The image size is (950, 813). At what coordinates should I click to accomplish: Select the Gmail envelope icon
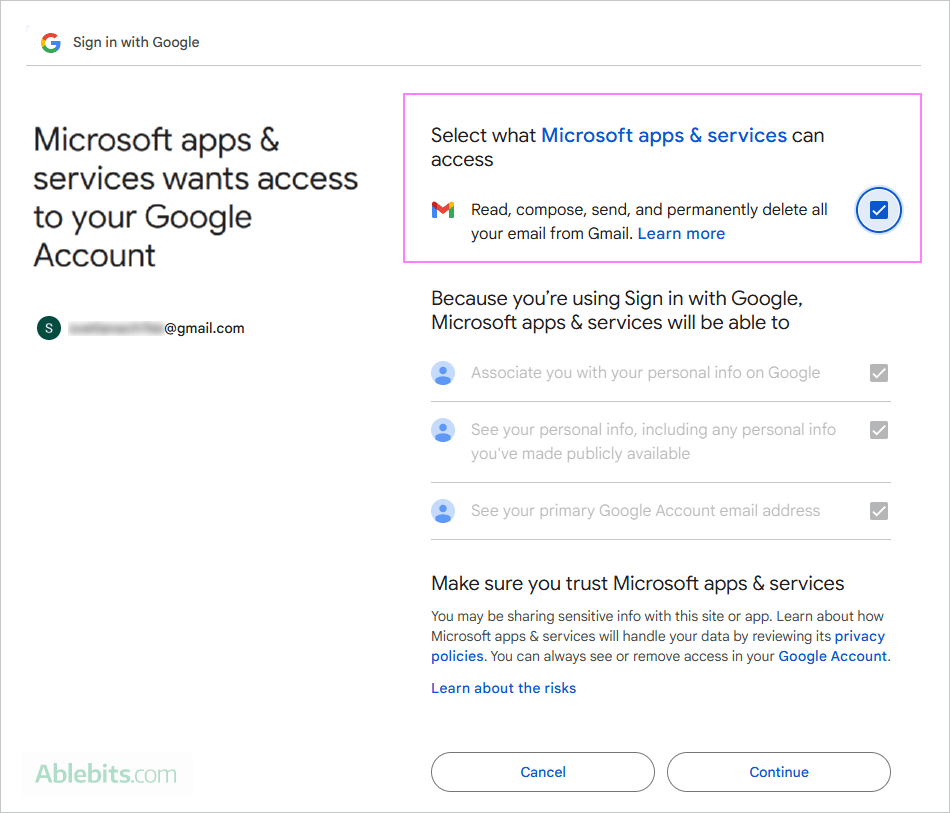point(443,210)
